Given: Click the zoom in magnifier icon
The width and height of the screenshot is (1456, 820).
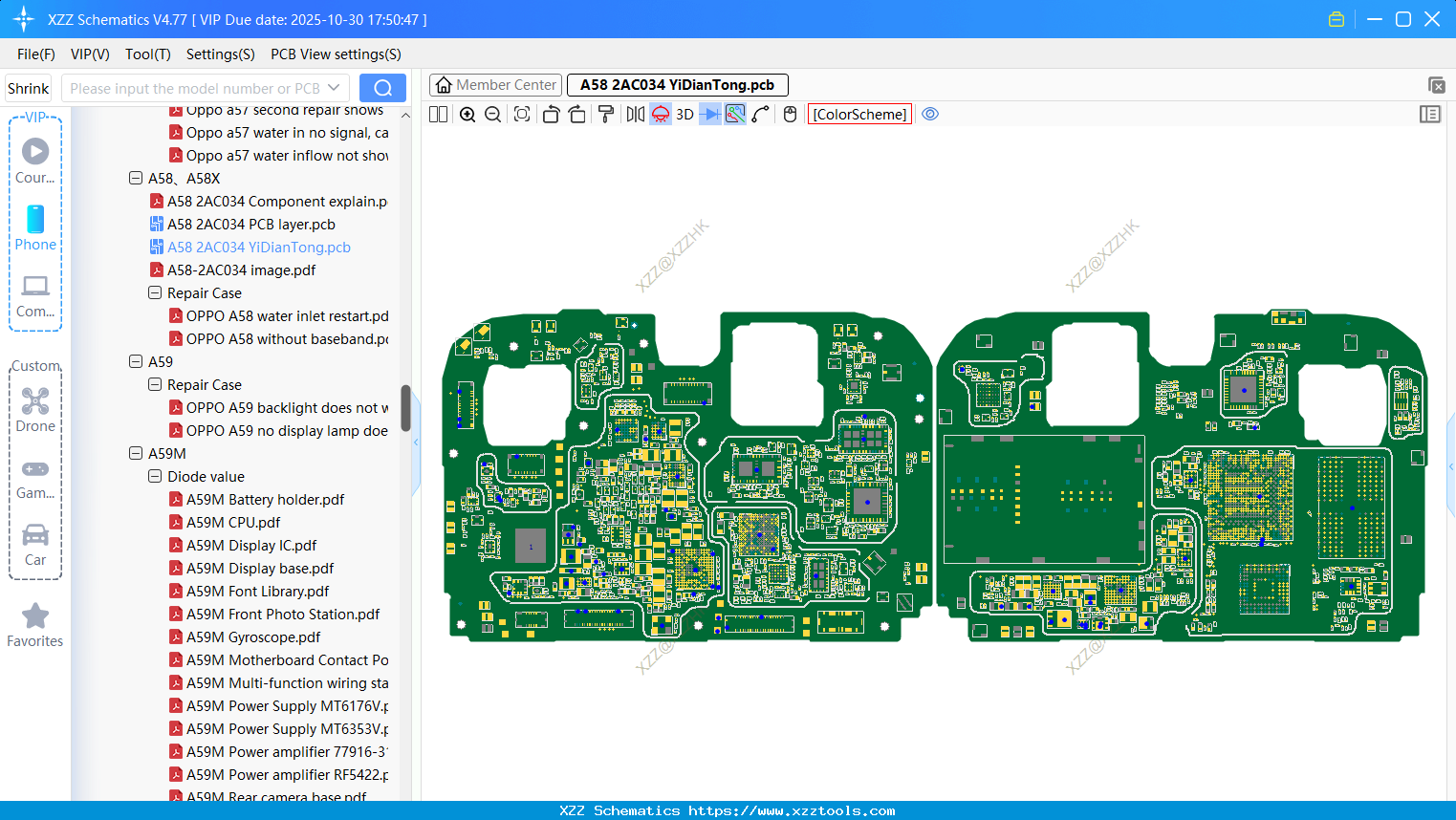Looking at the screenshot, I should [x=467, y=115].
